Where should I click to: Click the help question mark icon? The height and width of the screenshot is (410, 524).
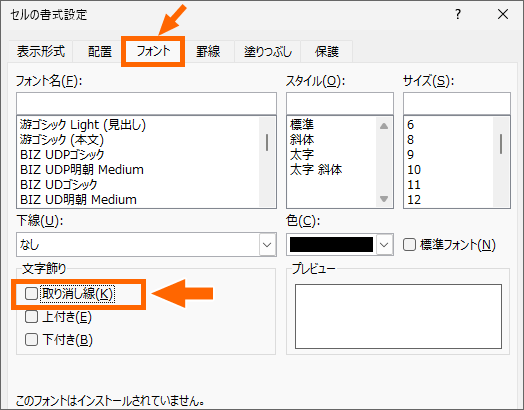458,14
